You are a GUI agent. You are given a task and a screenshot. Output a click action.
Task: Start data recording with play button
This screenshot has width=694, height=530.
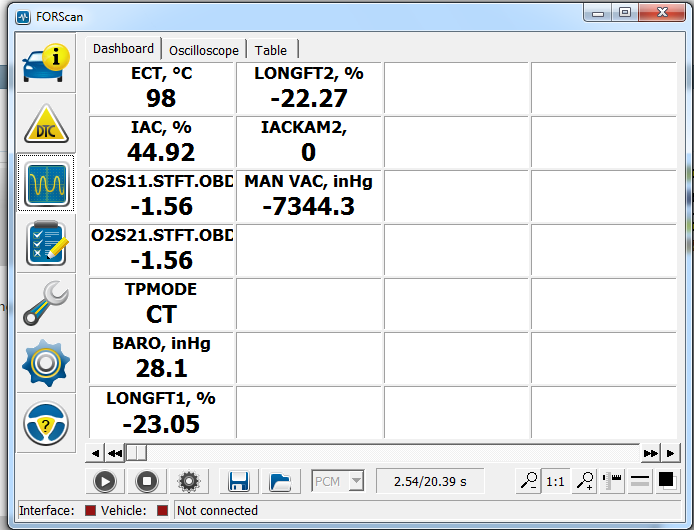click(105, 481)
